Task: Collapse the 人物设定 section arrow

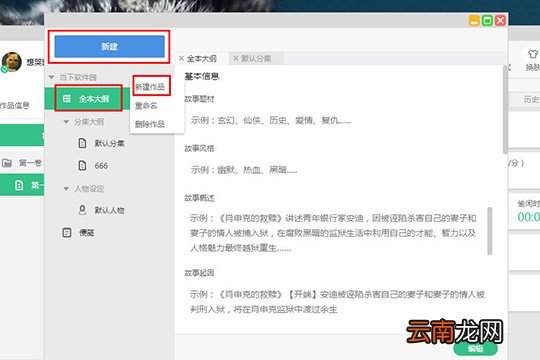Action: coord(66,188)
